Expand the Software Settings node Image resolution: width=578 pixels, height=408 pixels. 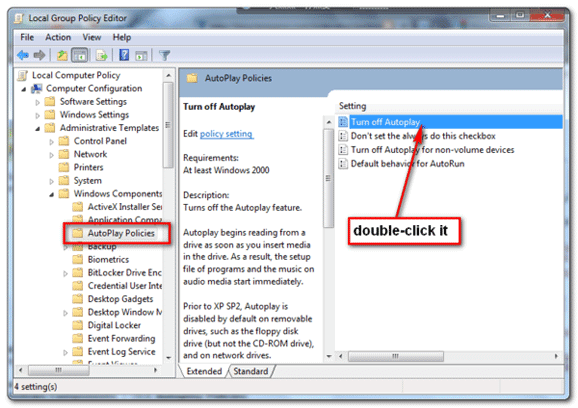pyautogui.click(x=37, y=102)
